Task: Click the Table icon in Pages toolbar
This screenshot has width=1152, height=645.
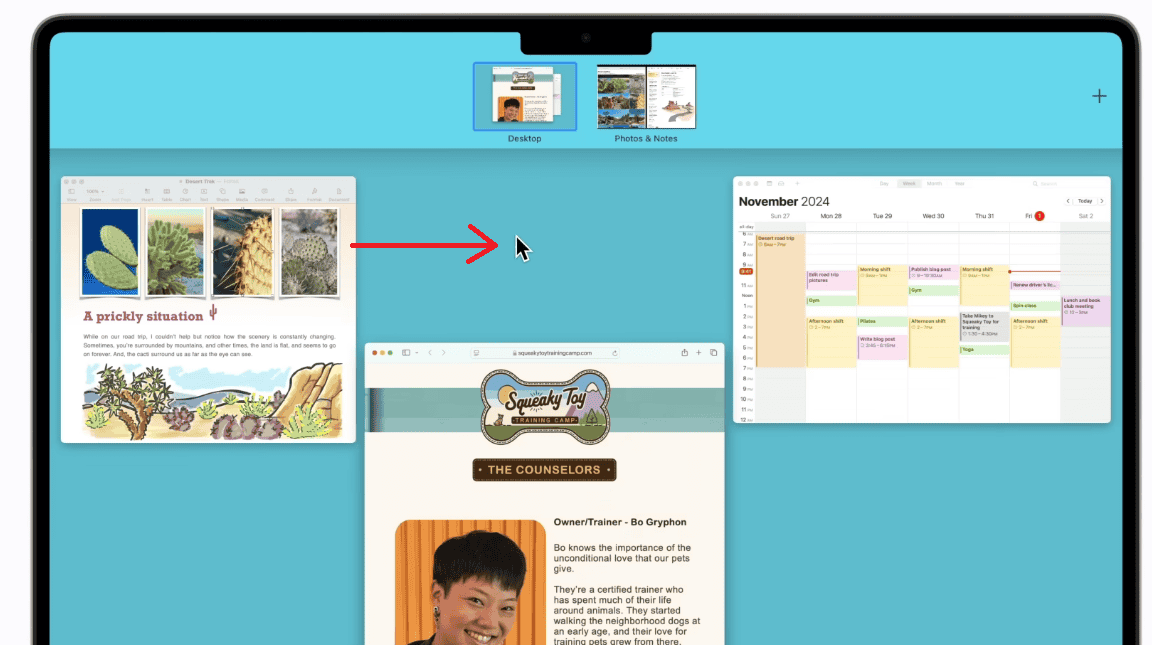Action: 167,191
